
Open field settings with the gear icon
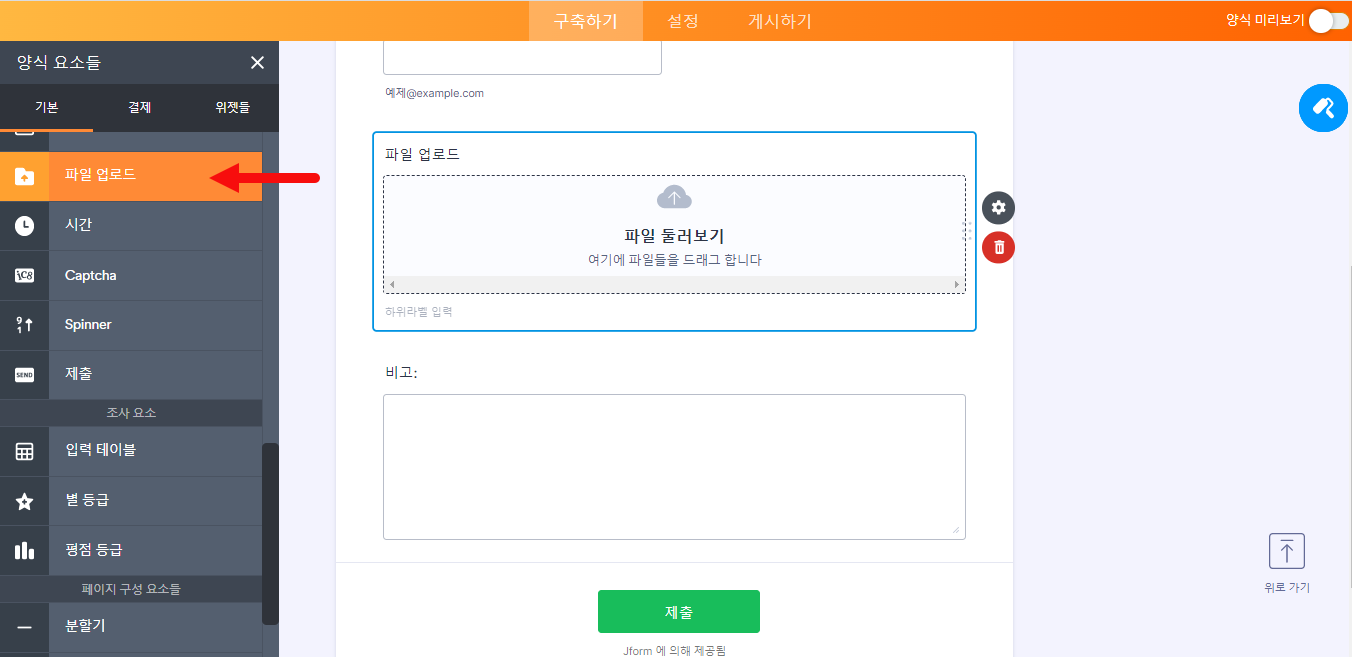tap(998, 208)
